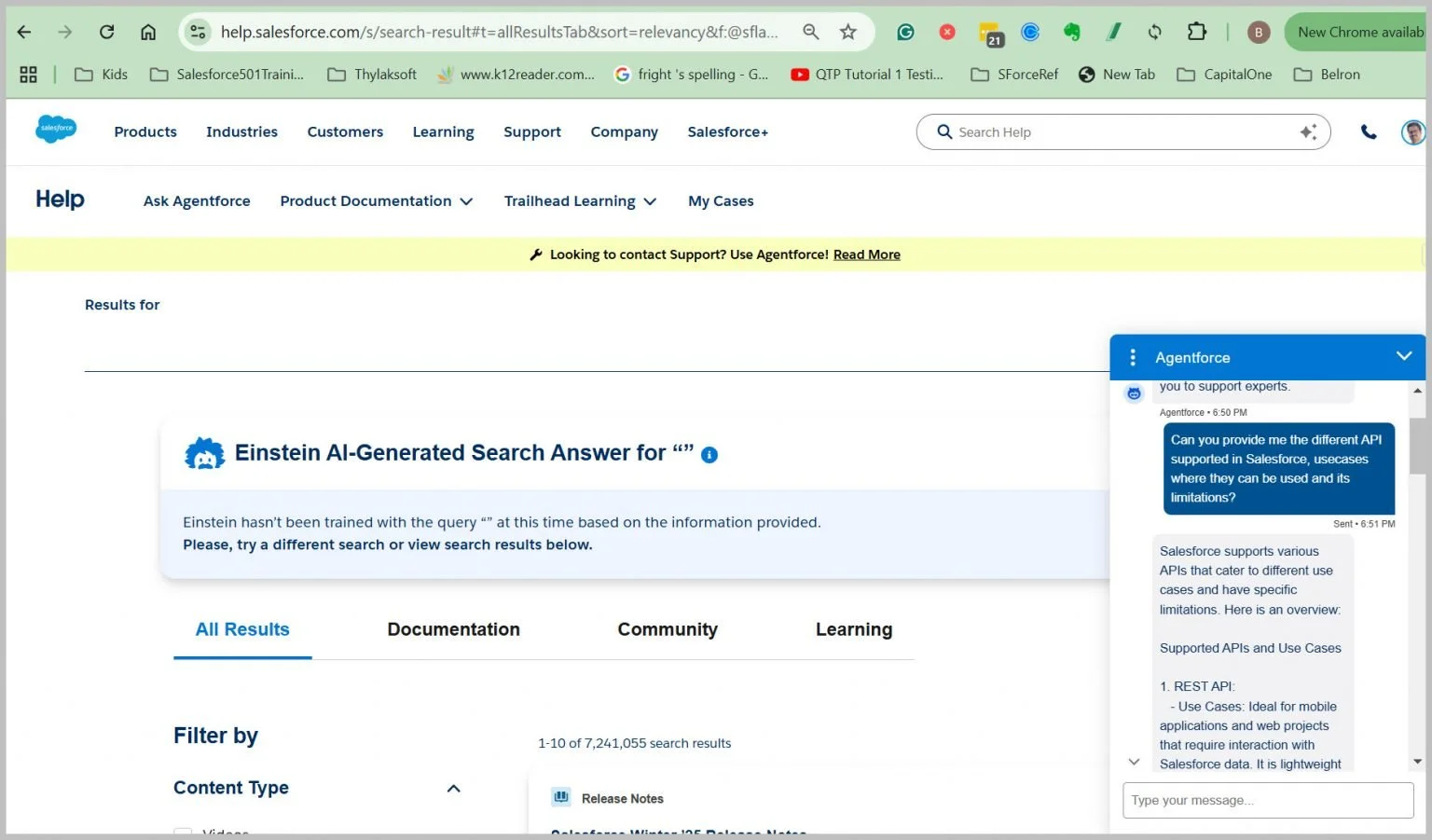Open the Customers menu
The width and height of the screenshot is (1432, 840).
(345, 131)
